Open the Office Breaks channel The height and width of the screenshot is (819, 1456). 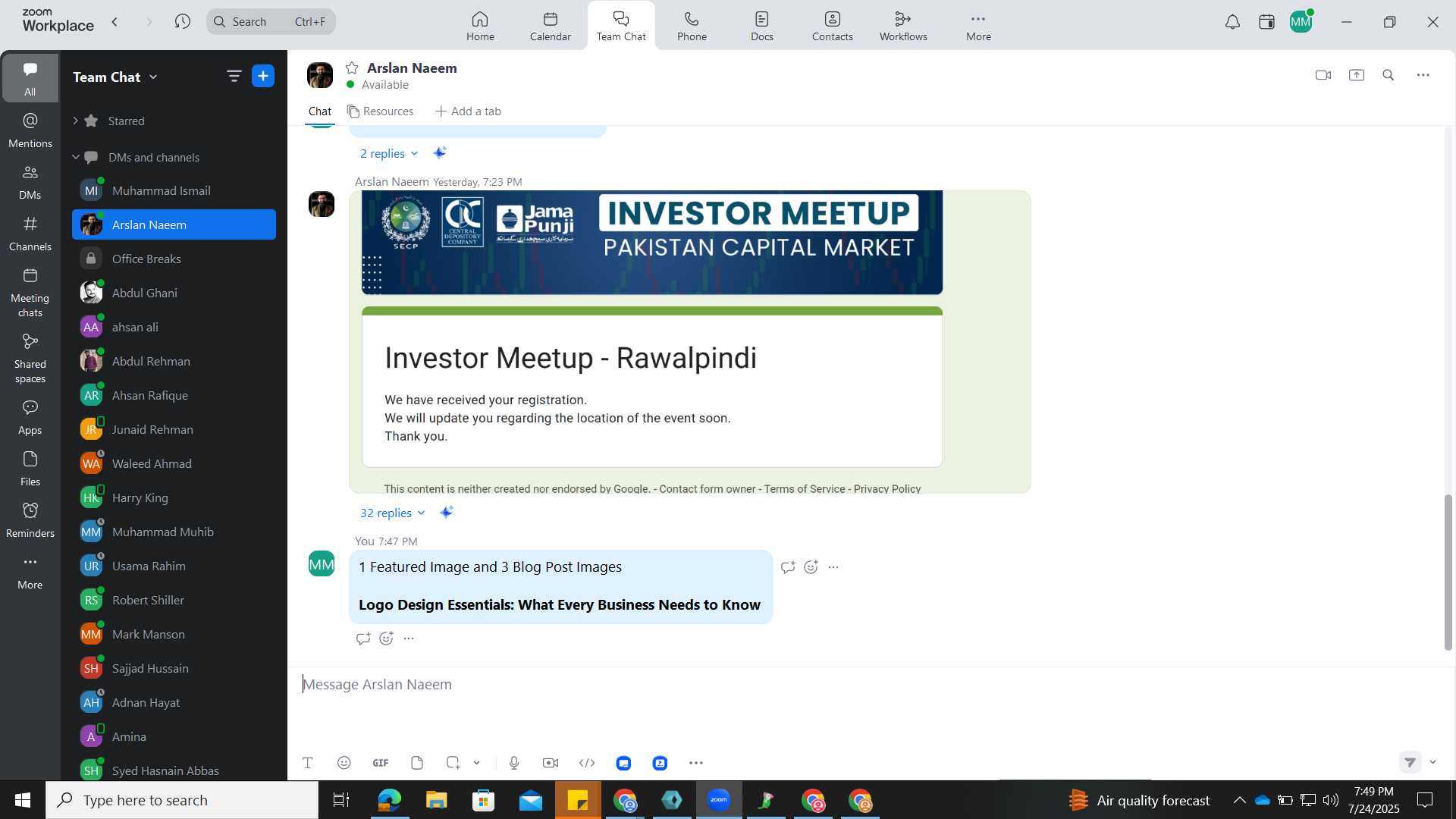pos(174,259)
